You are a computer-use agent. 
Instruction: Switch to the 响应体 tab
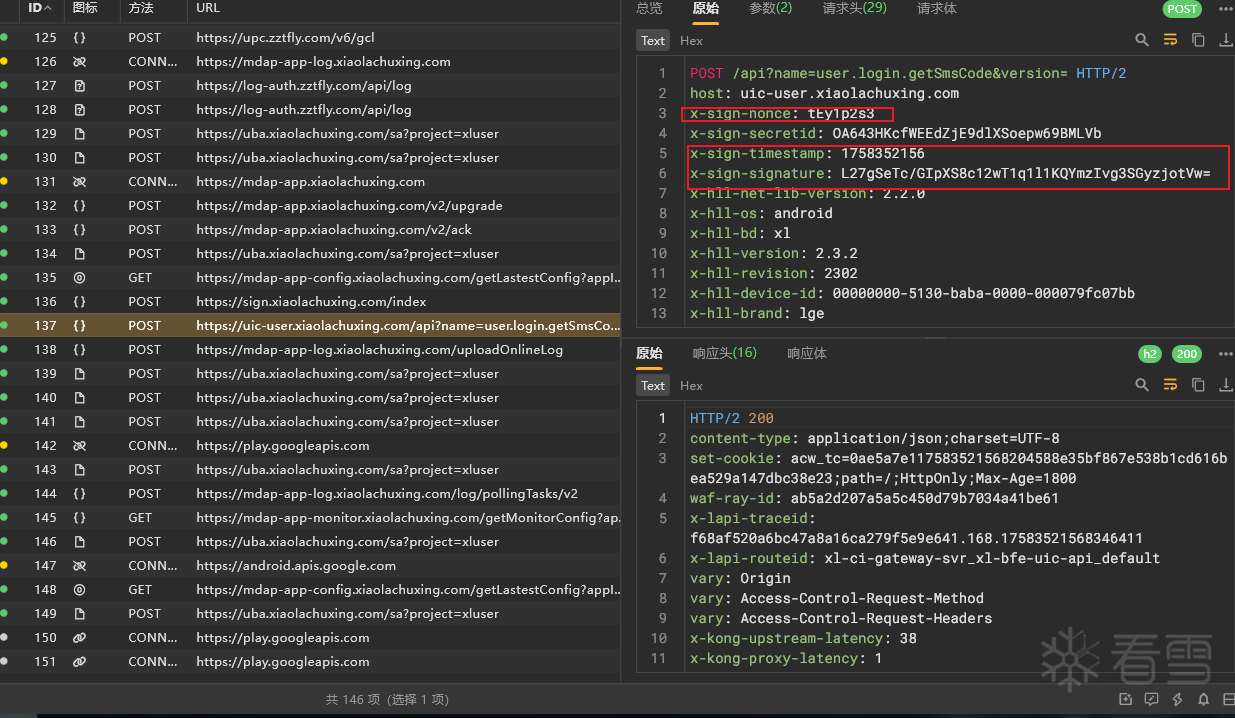(x=807, y=353)
